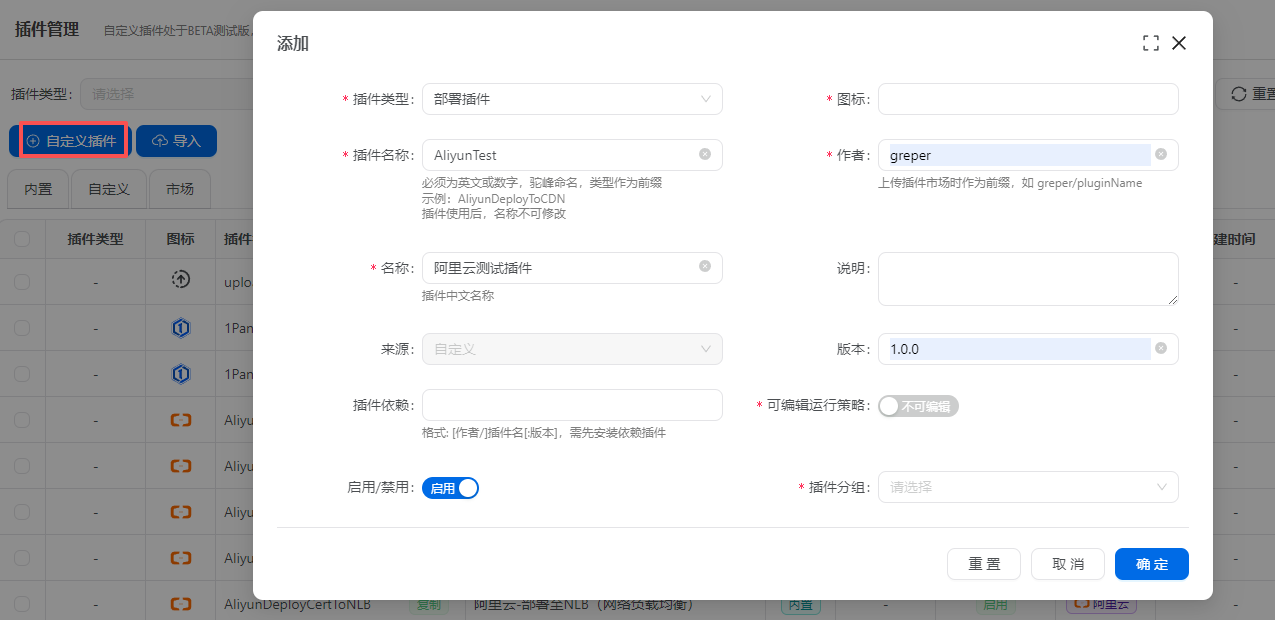The width and height of the screenshot is (1275, 620).
Task: Click the upload plugin row icon
Action: point(180,281)
